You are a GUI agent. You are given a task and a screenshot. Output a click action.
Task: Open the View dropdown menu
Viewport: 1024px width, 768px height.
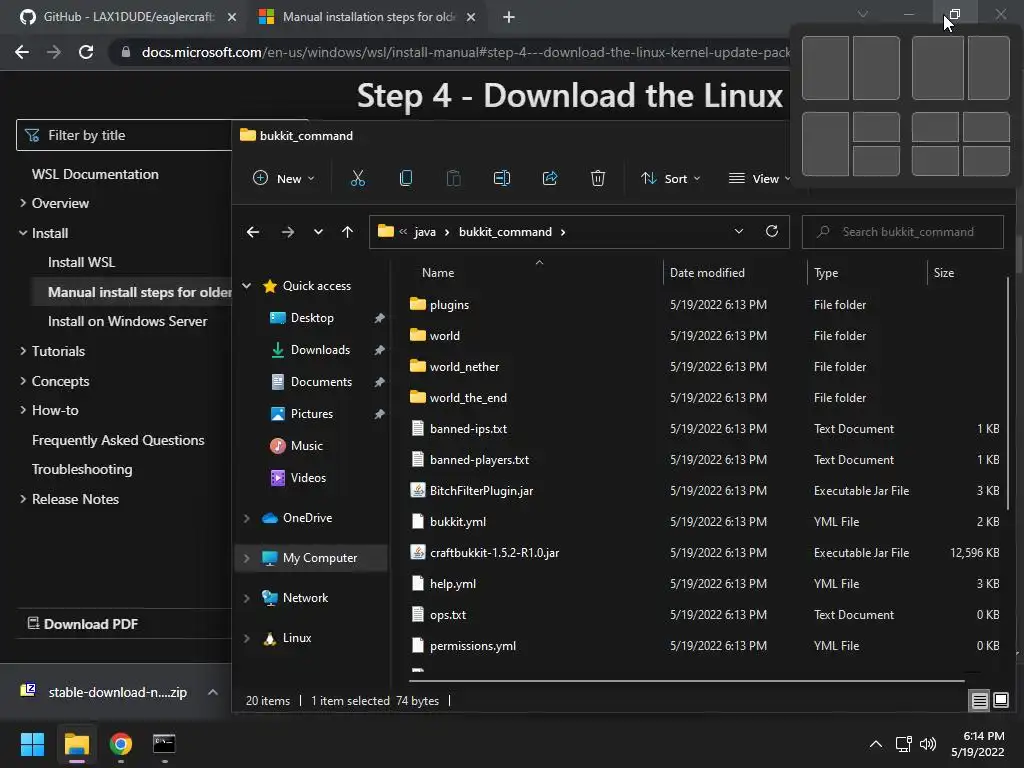click(x=760, y=178)
